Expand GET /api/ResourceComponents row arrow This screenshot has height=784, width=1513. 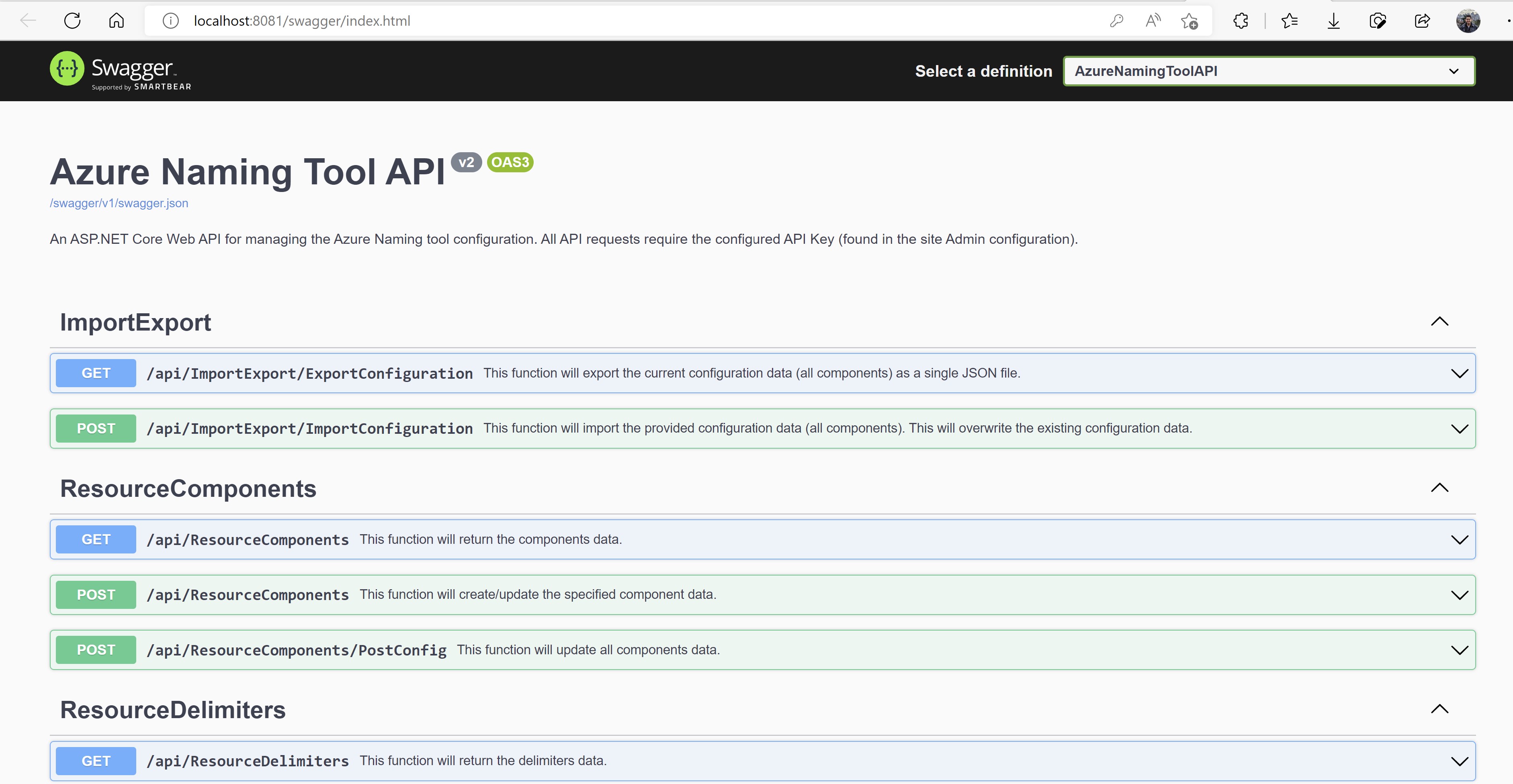point(1459,540)
